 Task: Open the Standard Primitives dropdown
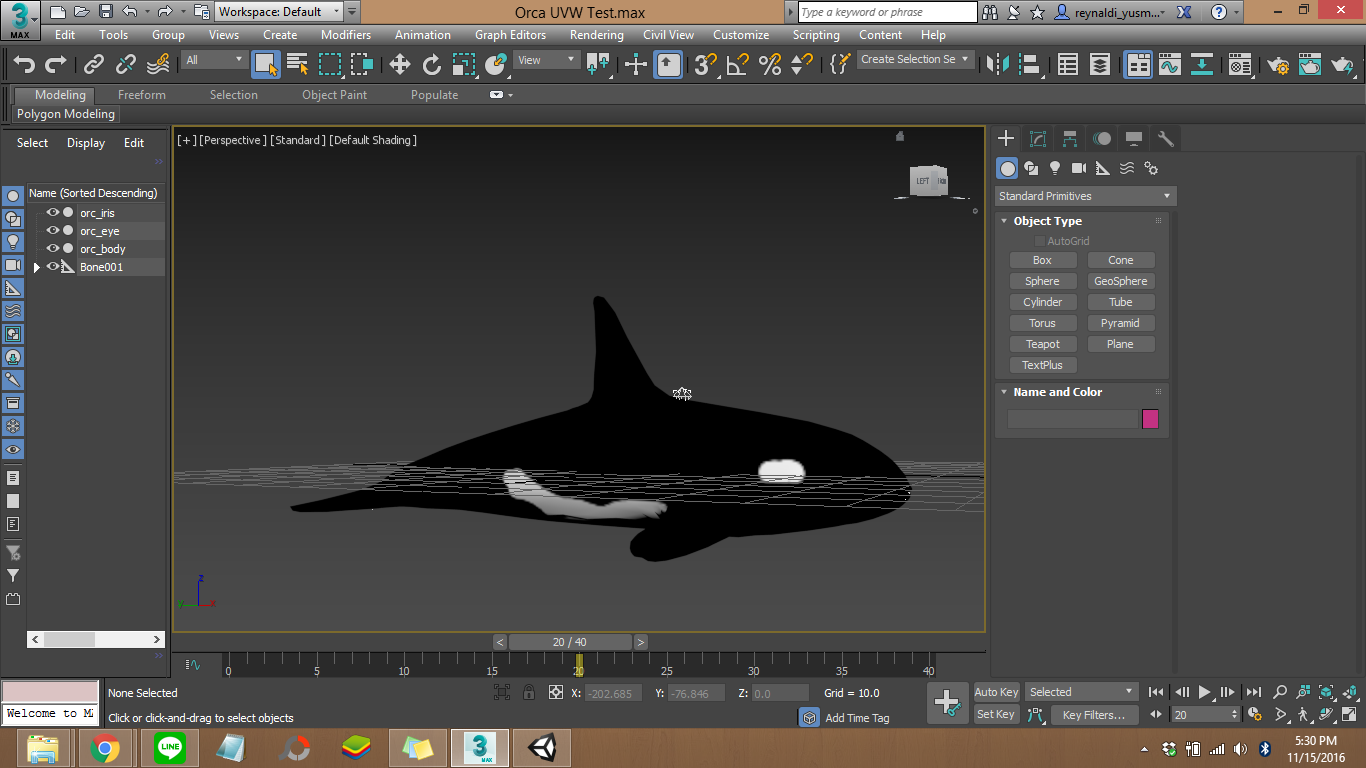click(1084, 195)
